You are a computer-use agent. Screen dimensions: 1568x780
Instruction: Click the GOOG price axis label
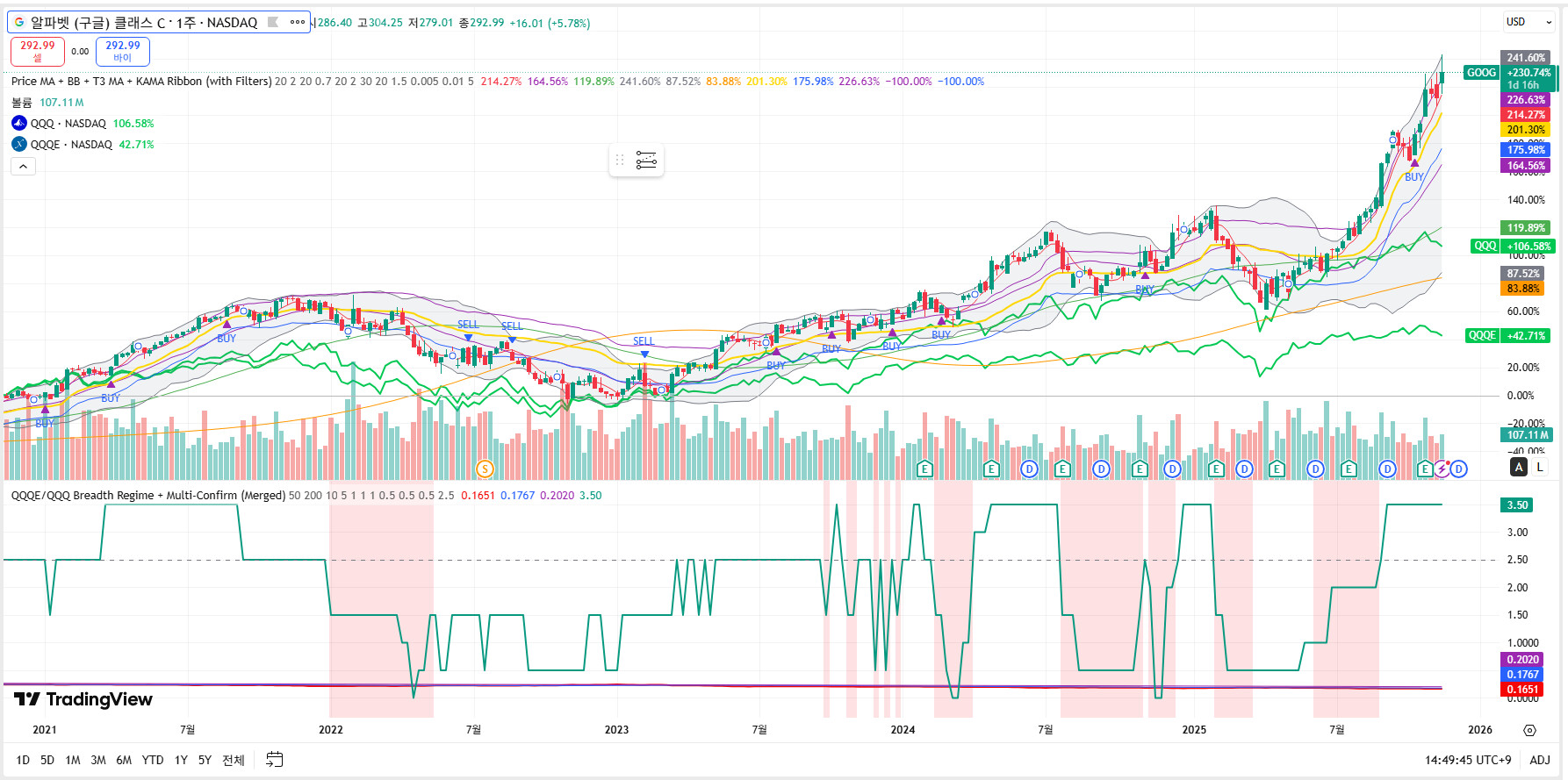click(1481, 73)
